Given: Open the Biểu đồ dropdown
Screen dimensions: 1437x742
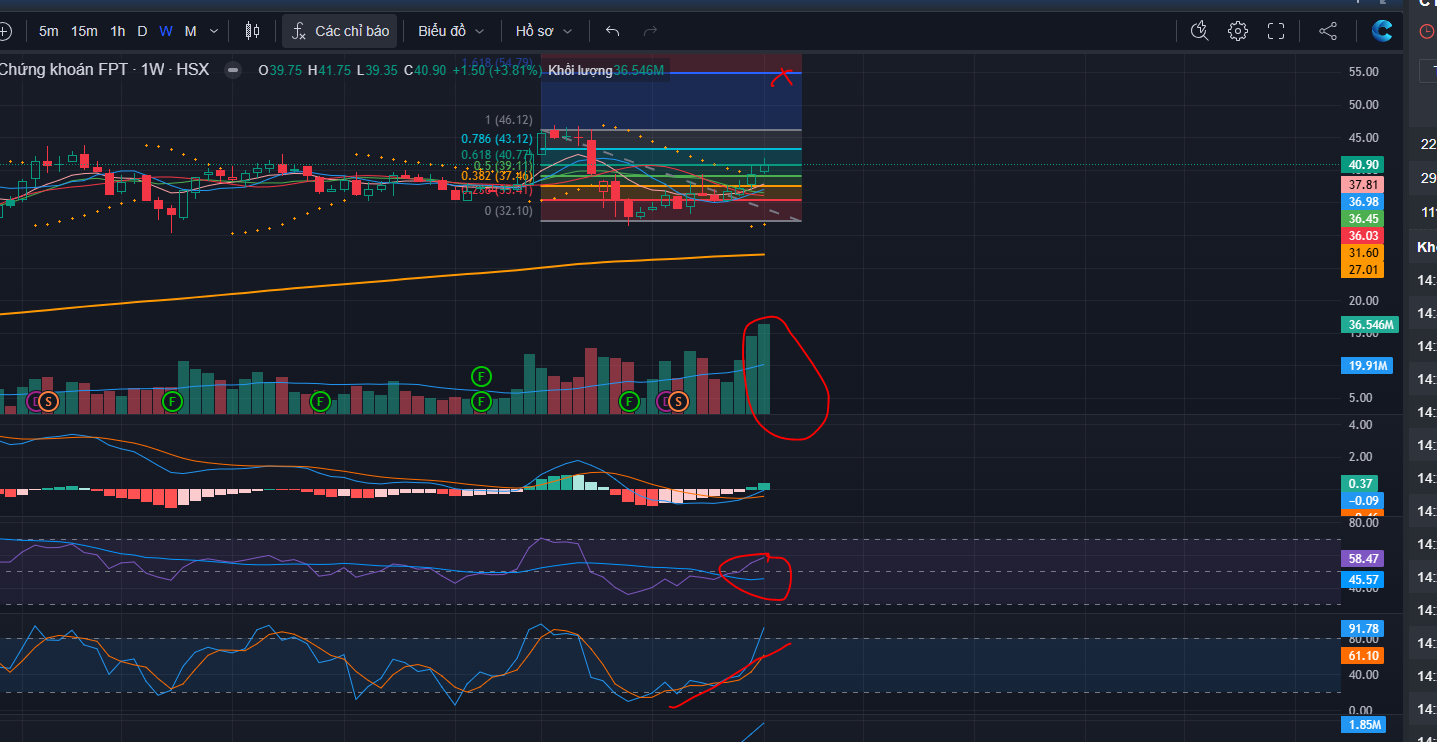Looking at the screenshot, I should tap(451, 31).
